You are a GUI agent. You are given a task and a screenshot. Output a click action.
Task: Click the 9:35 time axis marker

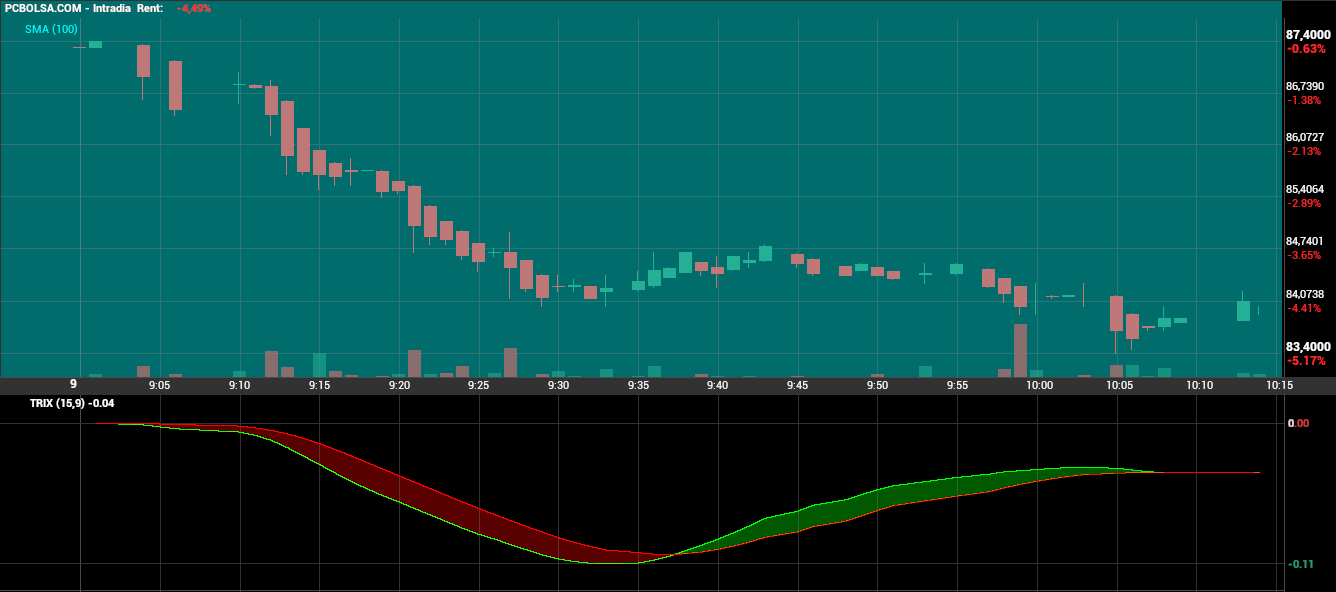(x=638, y=385)
